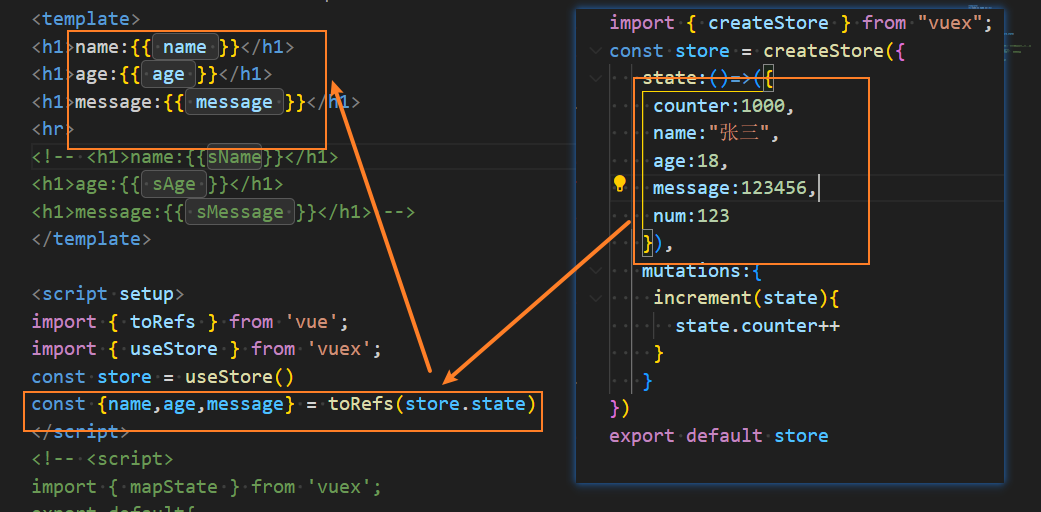The height and width of the screenshot is (512, 1041).
Task: Click 'useStore' in the vuex import line
Action: tap(174, 349)
